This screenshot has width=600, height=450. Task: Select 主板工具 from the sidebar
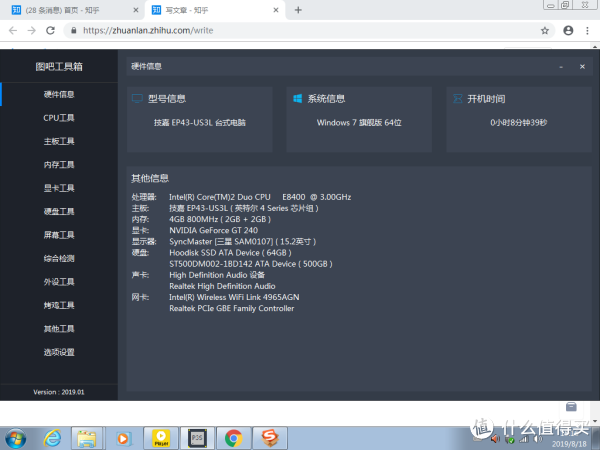(x=59, y=141)
